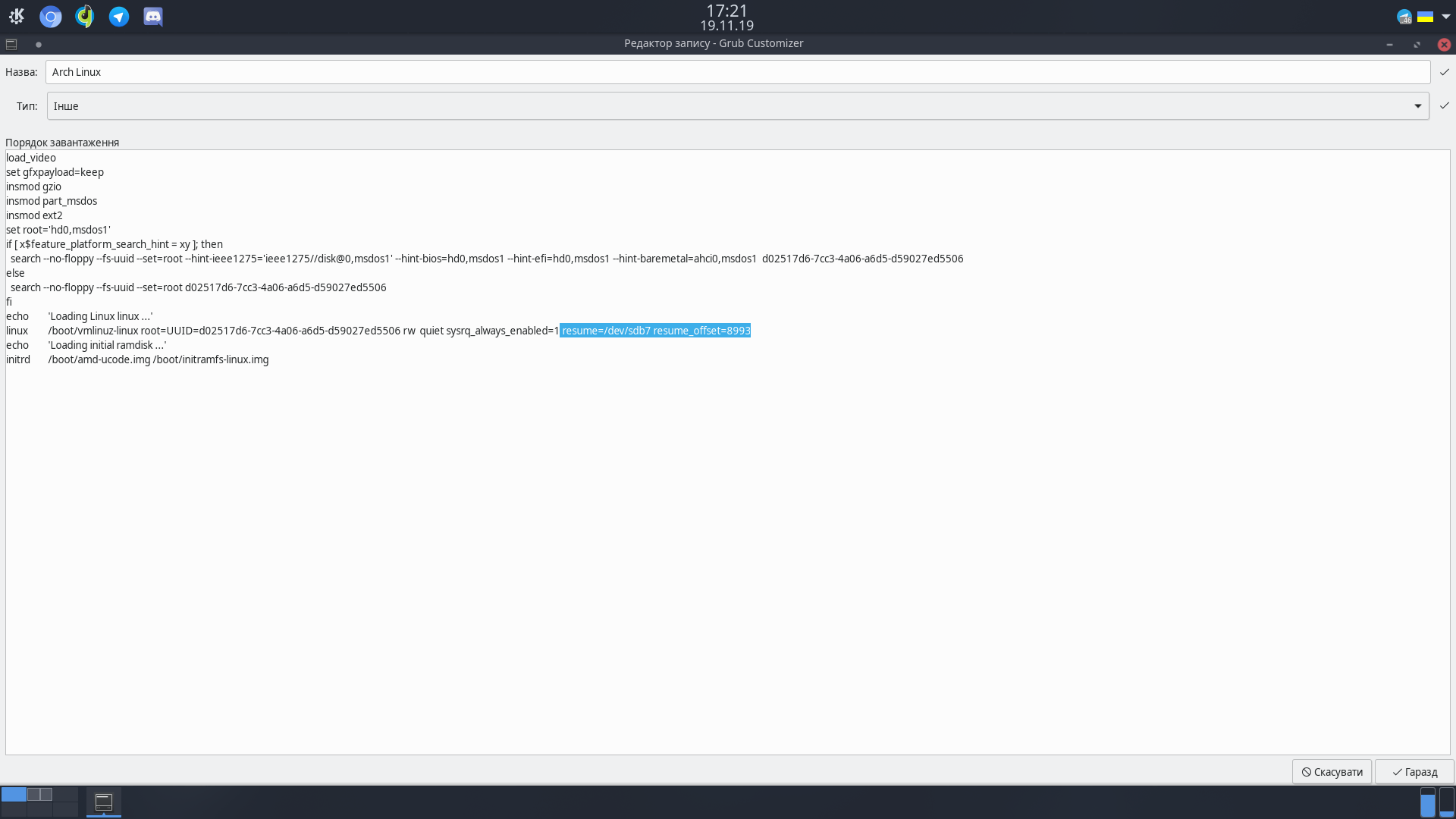Image resolution: width=1456 pixels, height=819 pixels.
Task: Click the 'else' line in script
Action: coord(15,273)
